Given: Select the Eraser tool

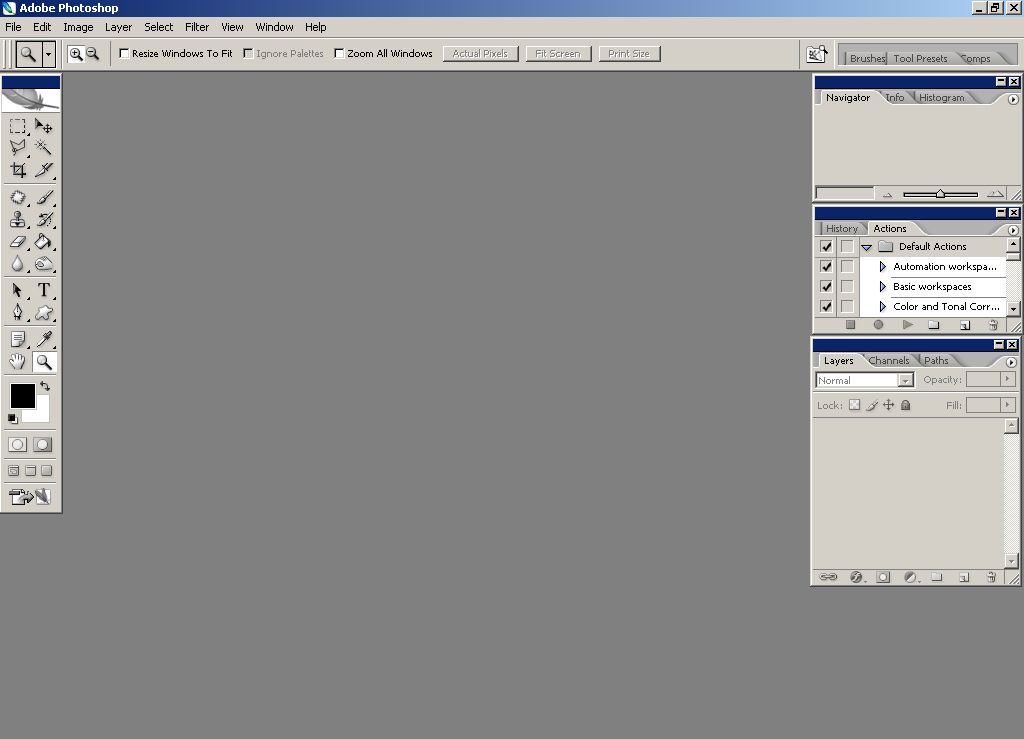Looking at the screenshot, I should pyautogui.click(x=18, y=242).
